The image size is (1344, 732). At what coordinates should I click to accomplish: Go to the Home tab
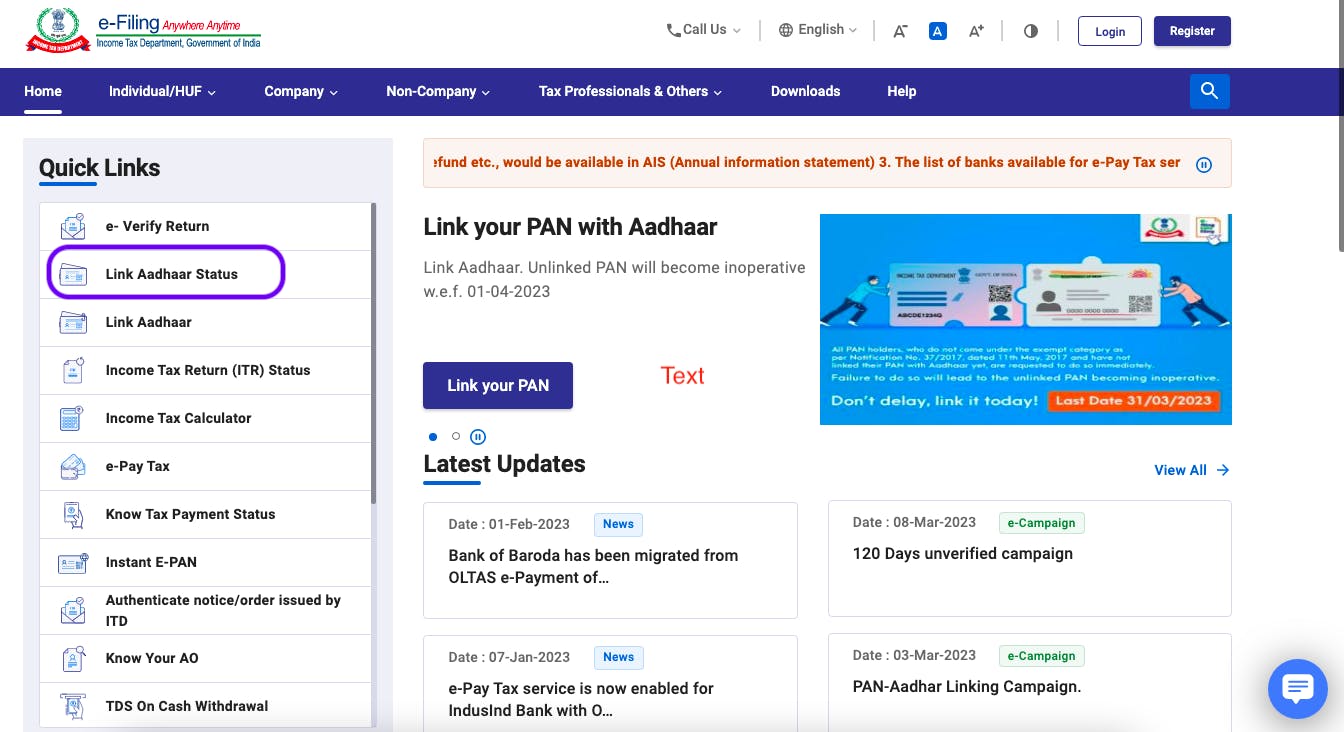[43, 91]
